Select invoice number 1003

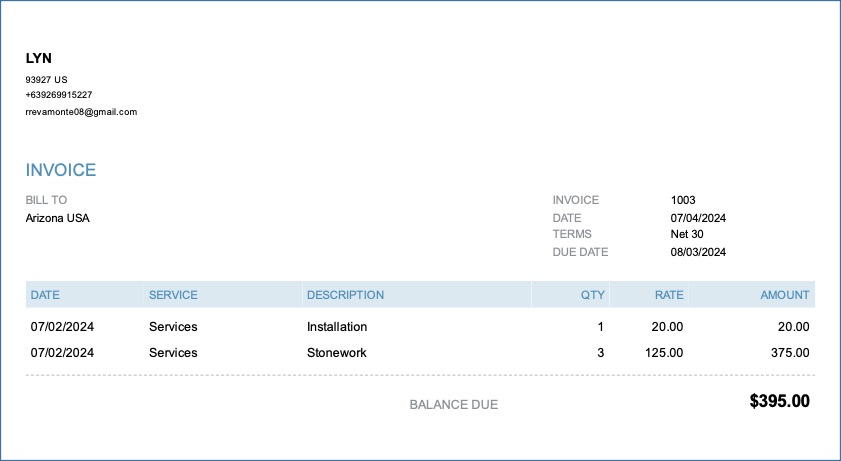pos(683,200)
